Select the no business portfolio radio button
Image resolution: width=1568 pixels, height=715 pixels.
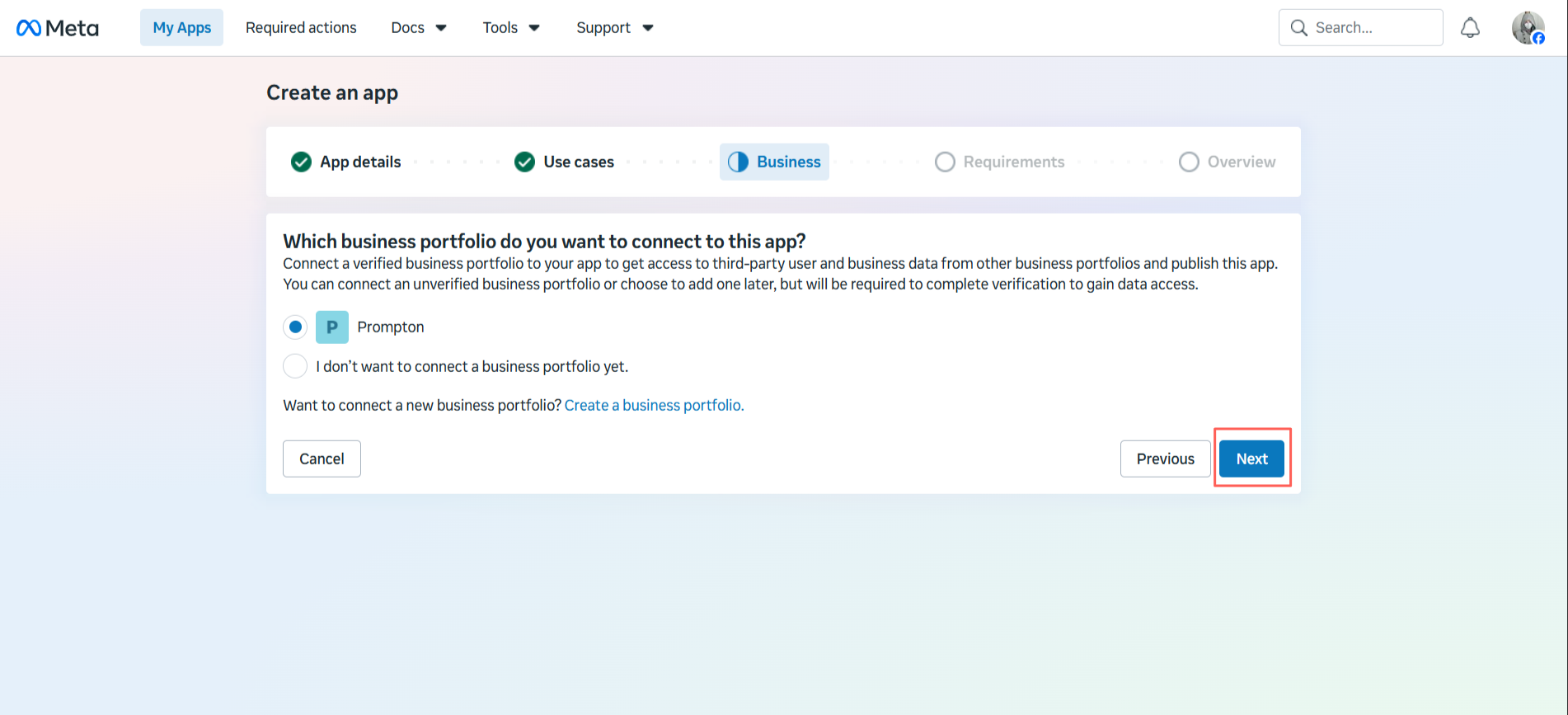[x=295, y=366]
